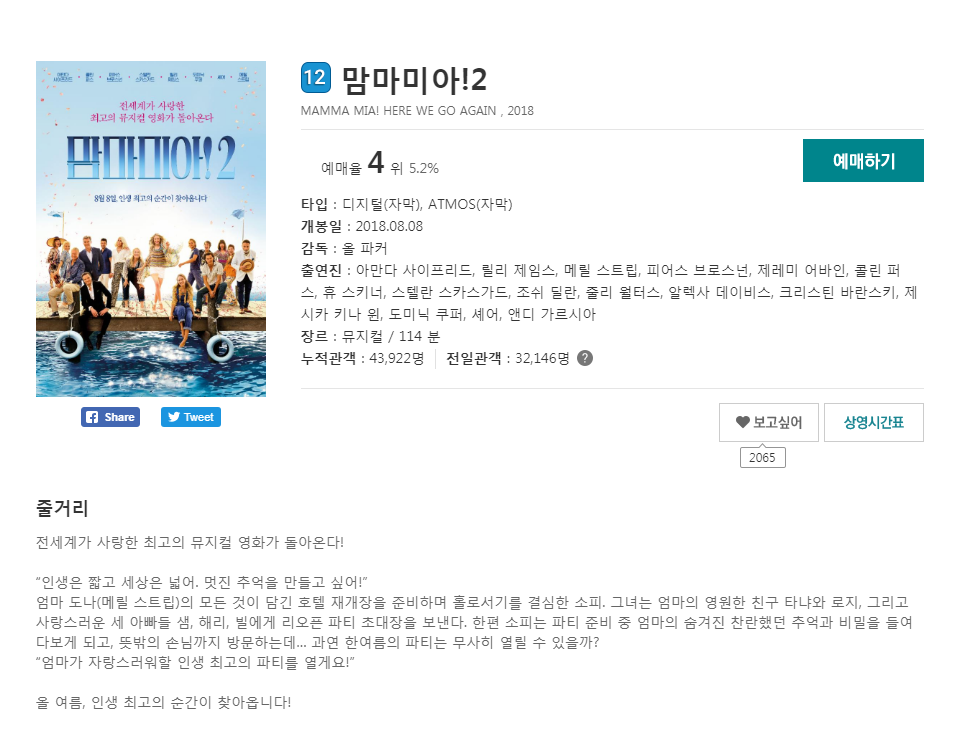This screenshot has height=734, width=960.
Task: Share the movie on Facebook
Action: point(110,417)
